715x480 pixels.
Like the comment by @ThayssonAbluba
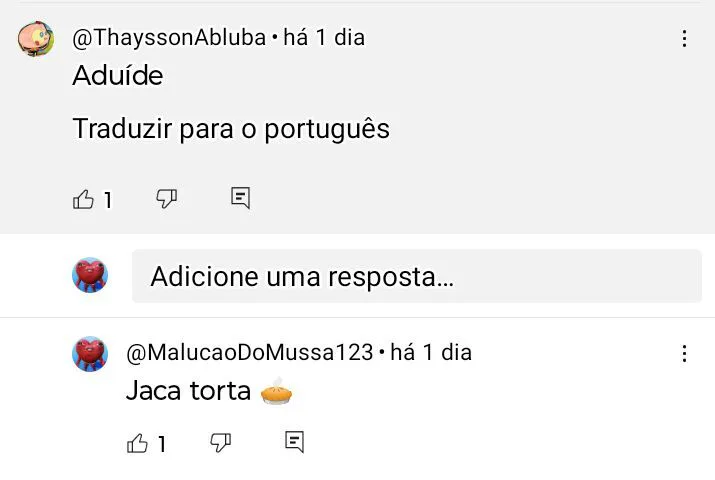coord(84,199)
